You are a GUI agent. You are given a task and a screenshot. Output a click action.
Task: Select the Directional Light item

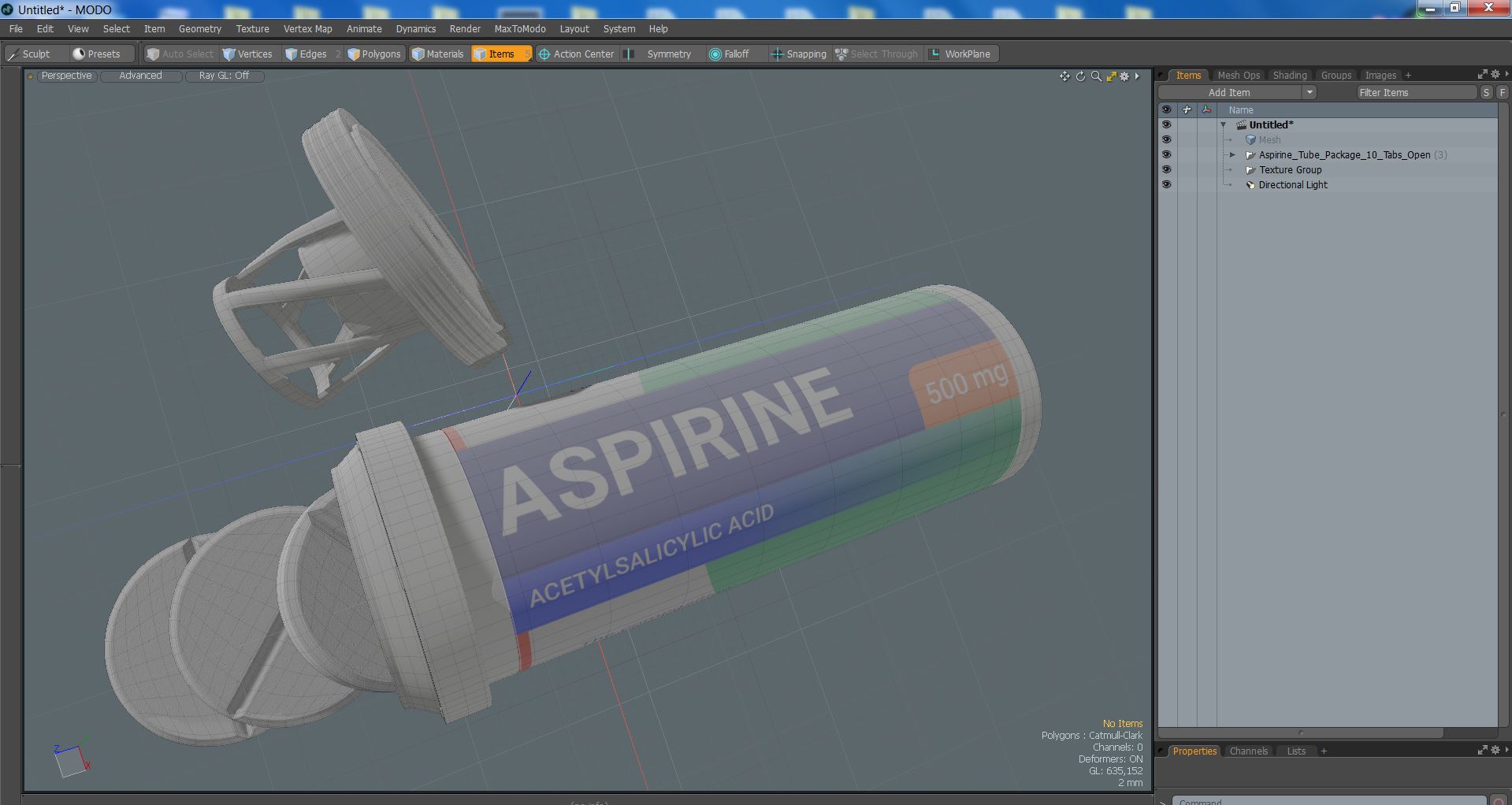1292,184
